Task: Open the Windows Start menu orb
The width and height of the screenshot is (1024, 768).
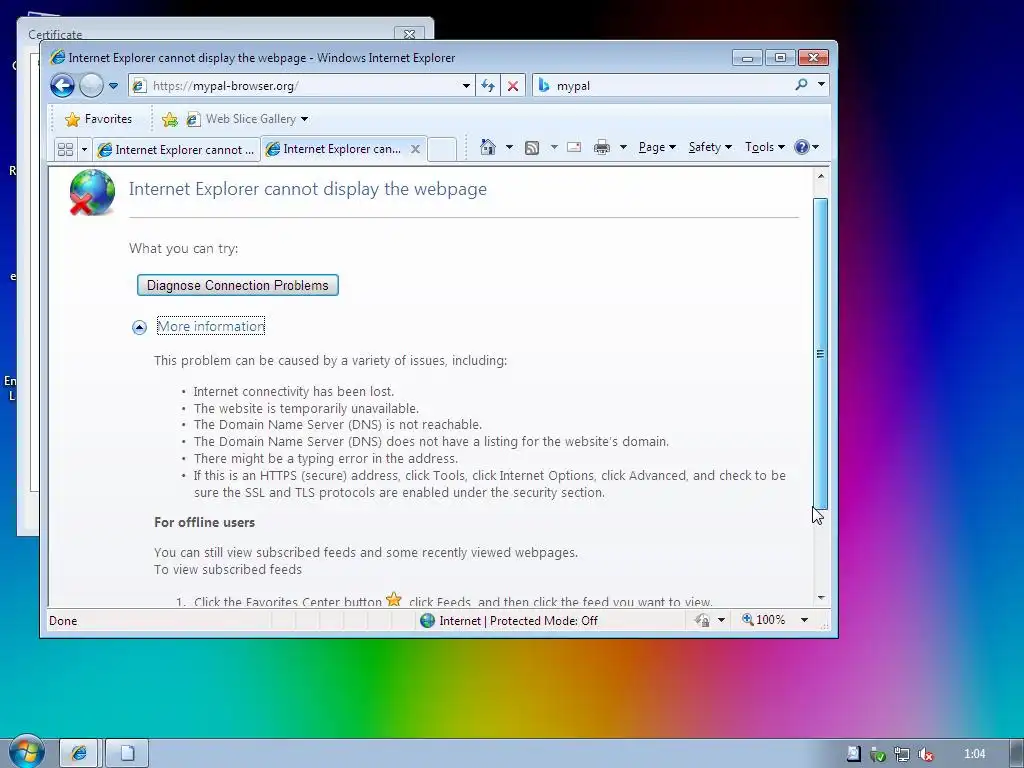Action: [27, 751]
